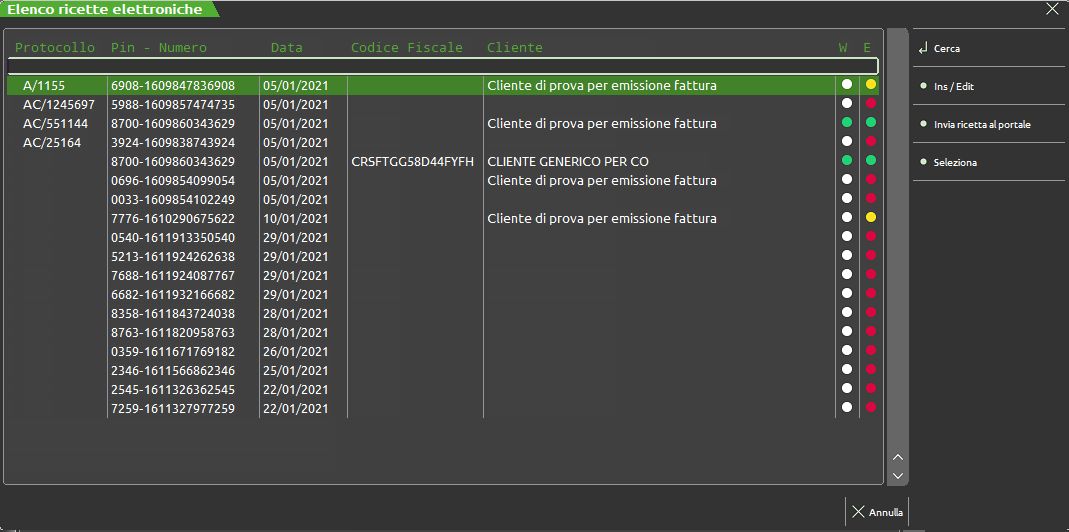Screen dimensions: 1069x532
Task: Click the Data column header
Action: tap(286, 48)
